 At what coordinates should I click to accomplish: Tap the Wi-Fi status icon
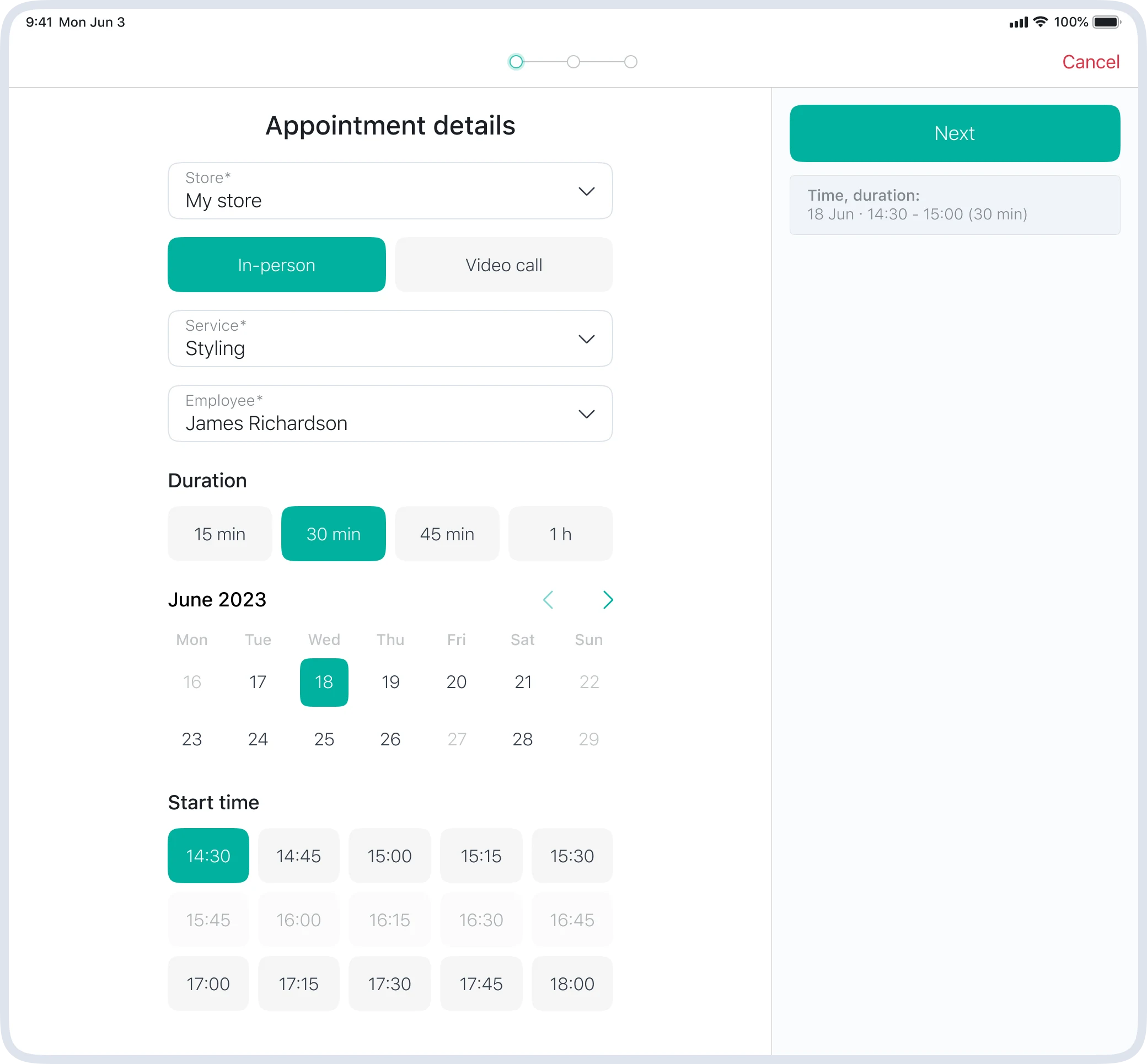(x=1041, y=23)
